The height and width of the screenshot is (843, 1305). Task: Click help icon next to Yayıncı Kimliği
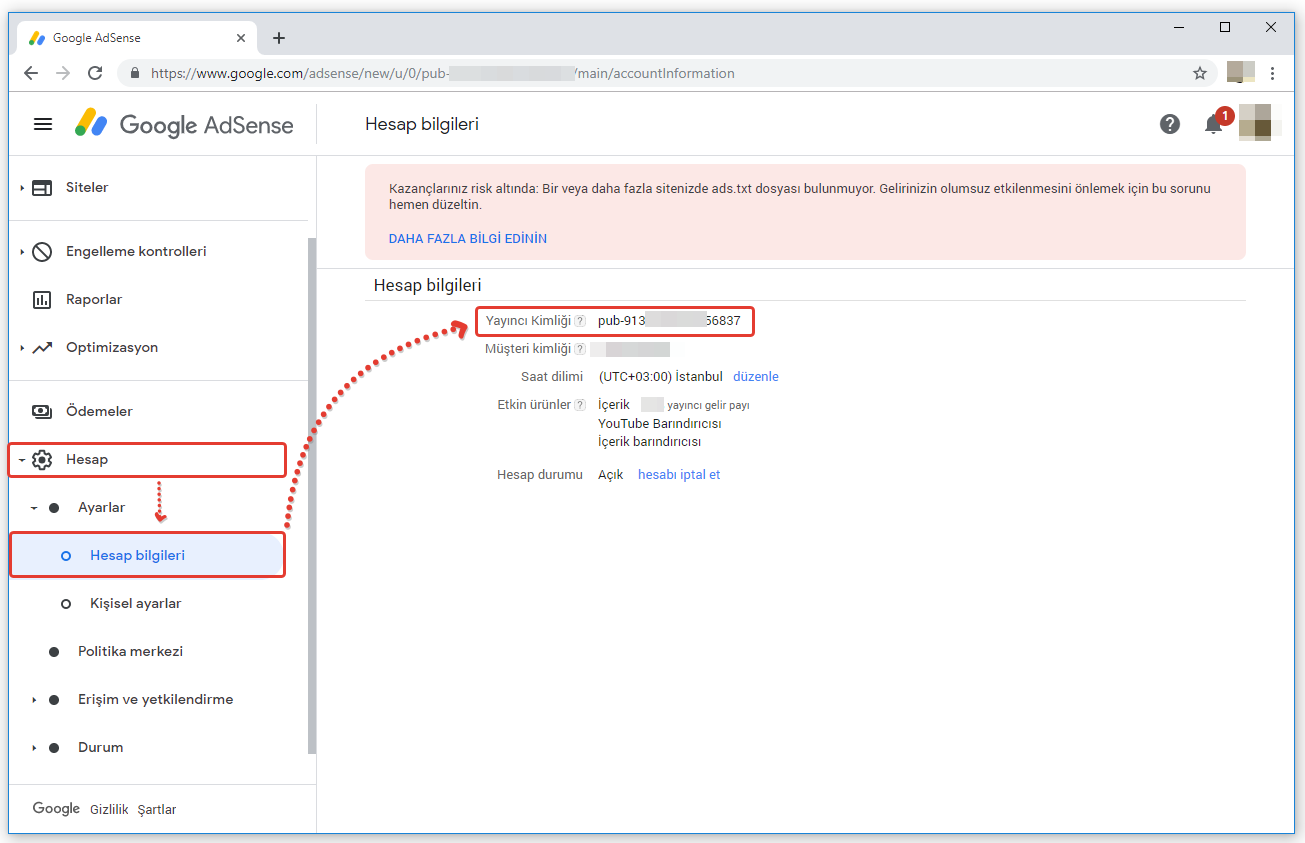pos(580,321)
